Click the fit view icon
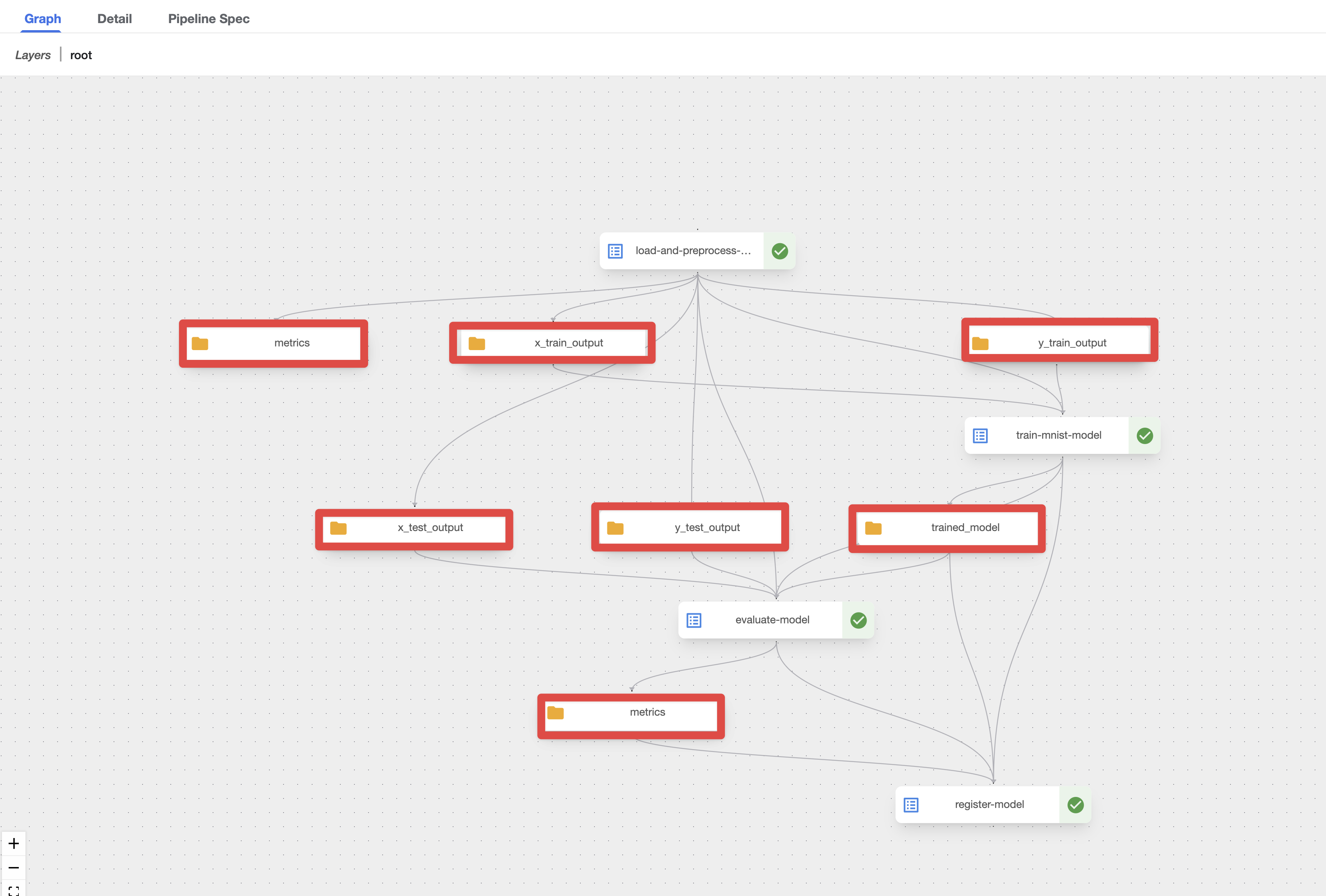Screen dimensions: 1326x896 [14, 890]
